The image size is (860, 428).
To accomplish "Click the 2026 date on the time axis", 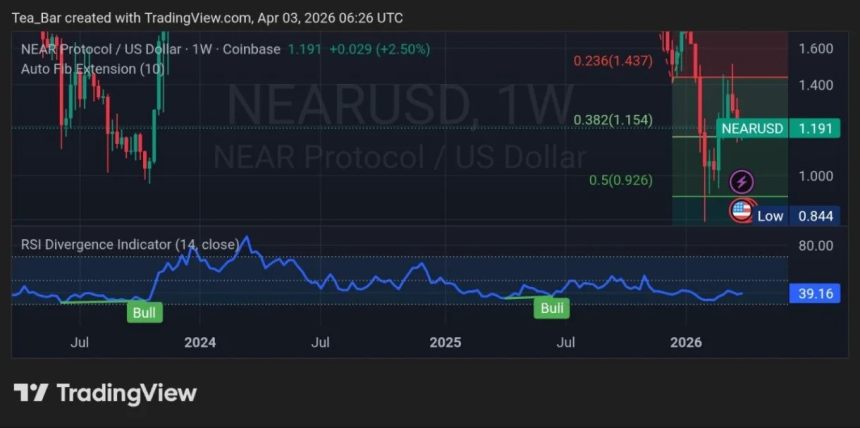I will 686,342.
